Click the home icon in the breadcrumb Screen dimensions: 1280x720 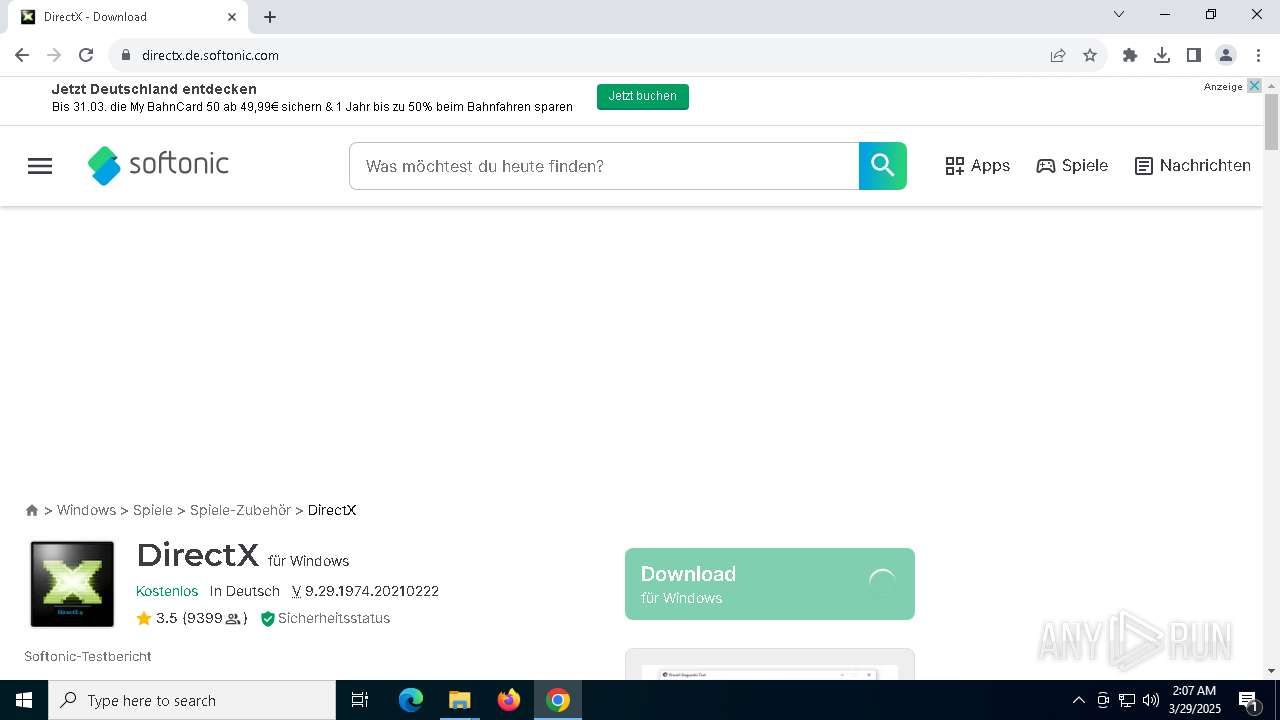pos(32,510)
